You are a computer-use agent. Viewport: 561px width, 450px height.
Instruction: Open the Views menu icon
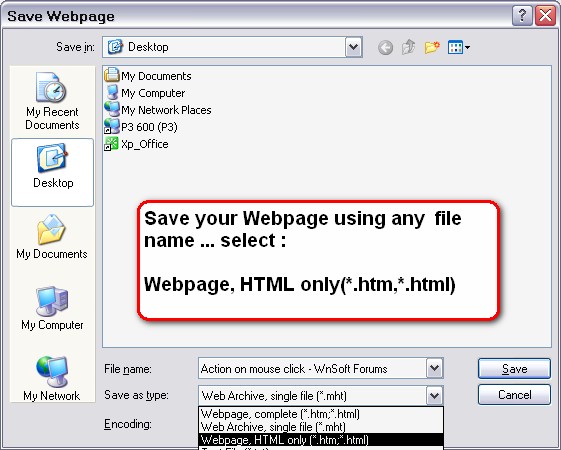(459, 47)
